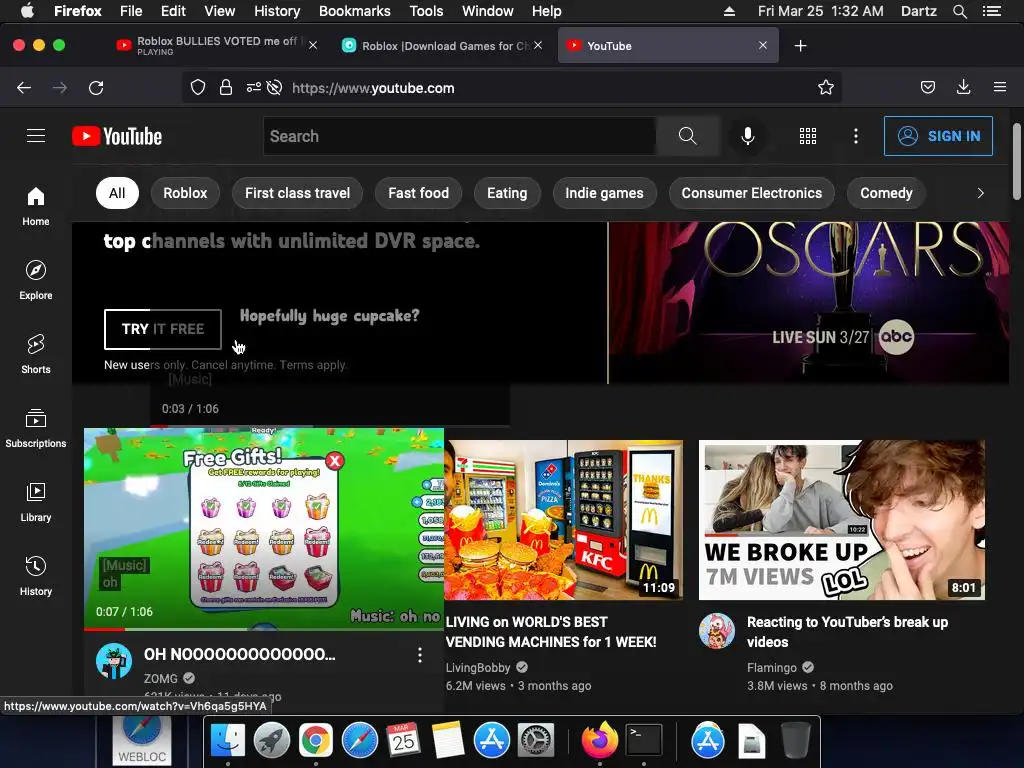Filter feed by Consumer Electronics chip
This screenshot has width=1024, height=768.
point(752,193)
